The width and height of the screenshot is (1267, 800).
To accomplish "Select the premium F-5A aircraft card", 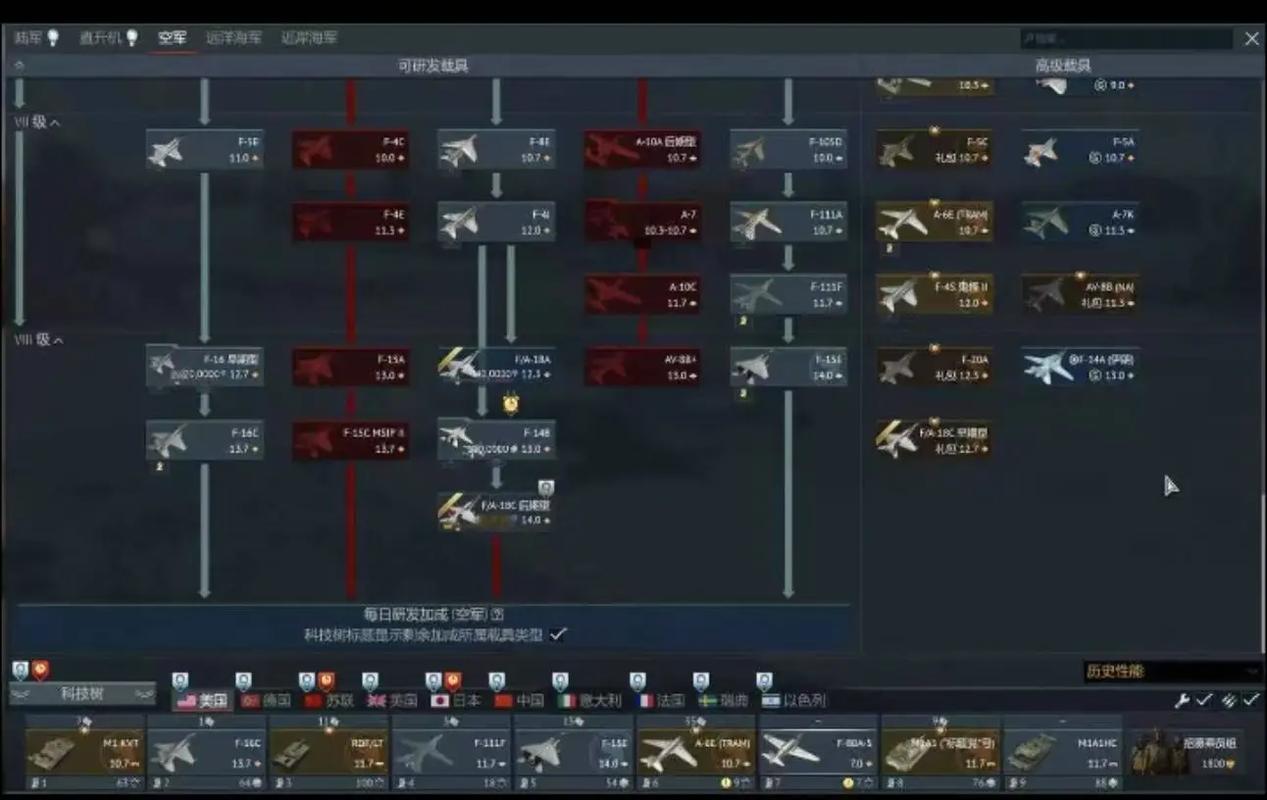I will (x=1080, y=150).
